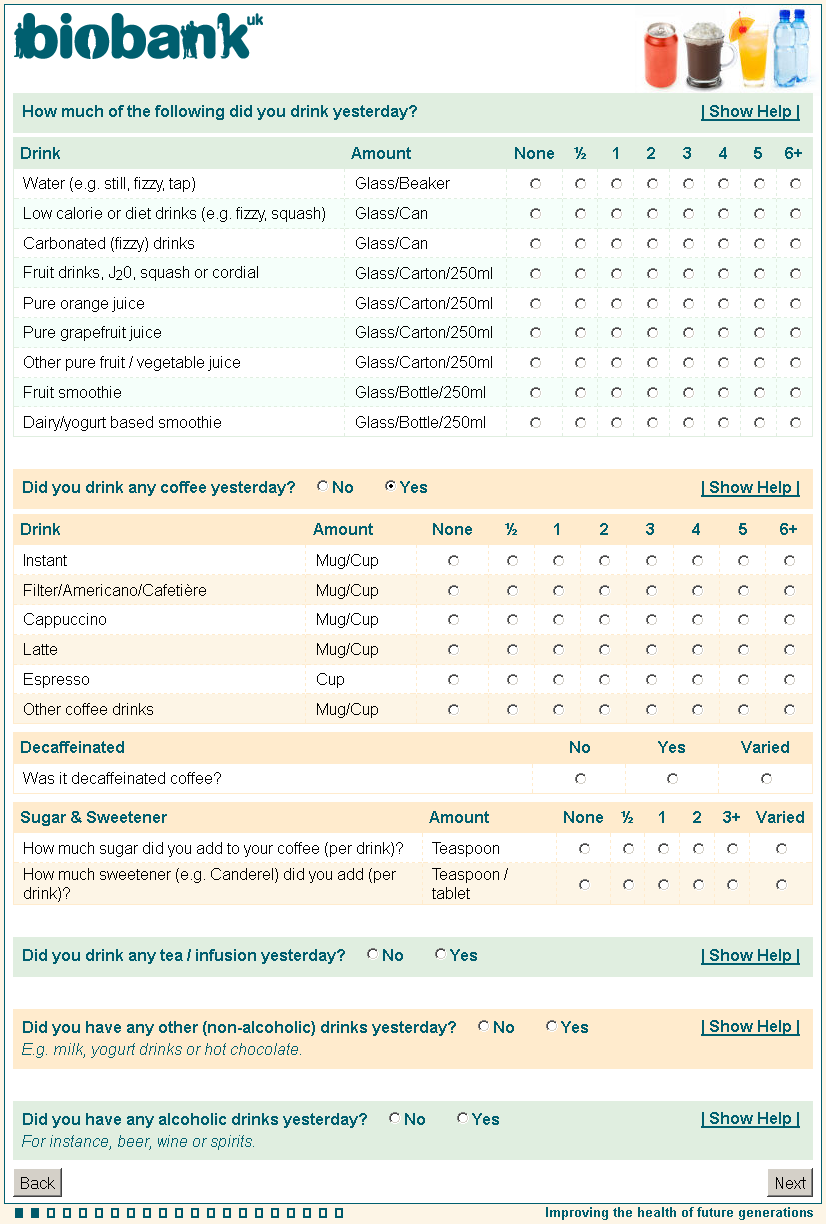Click the biobank UK logo
826x1224 pixels.
[x=138, y=38]
